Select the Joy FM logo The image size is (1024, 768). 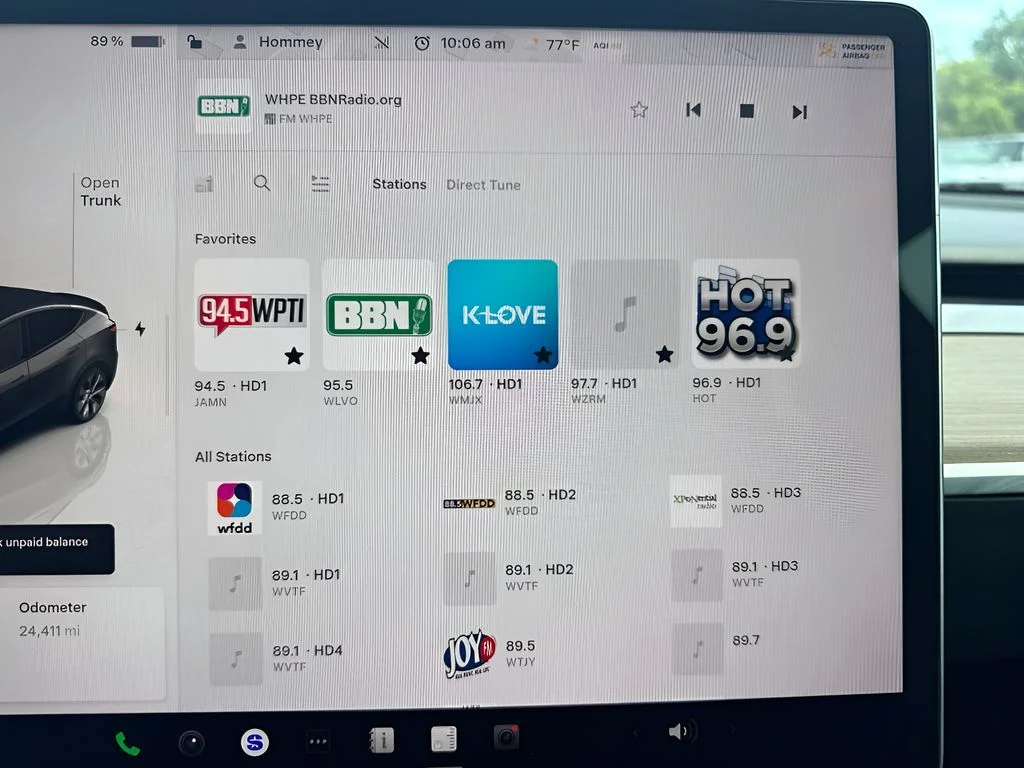[x=469, y=653]
